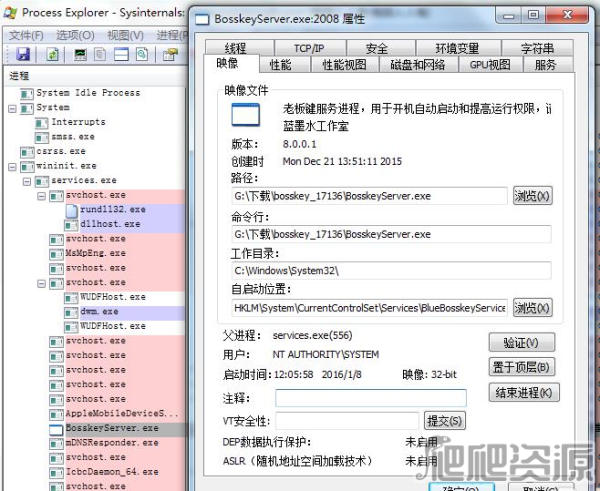600x491 pixels.
Task: Click the 进程 column header
Action: click(x=96, y=76)
